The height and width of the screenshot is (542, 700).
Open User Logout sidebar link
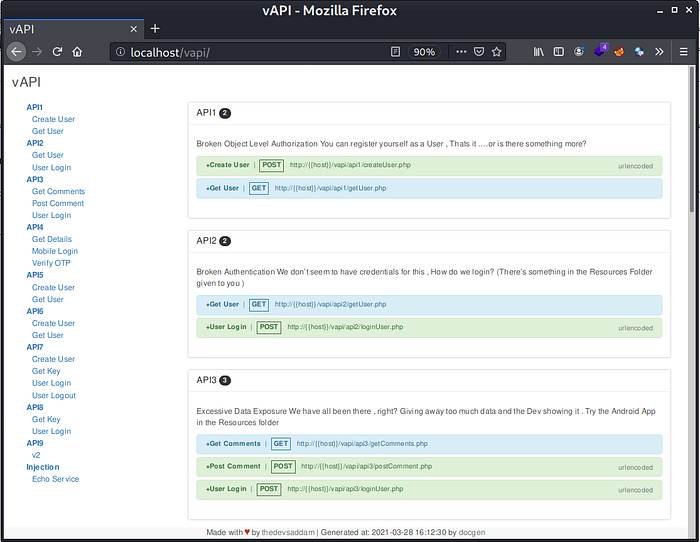[x=54, y=395]
